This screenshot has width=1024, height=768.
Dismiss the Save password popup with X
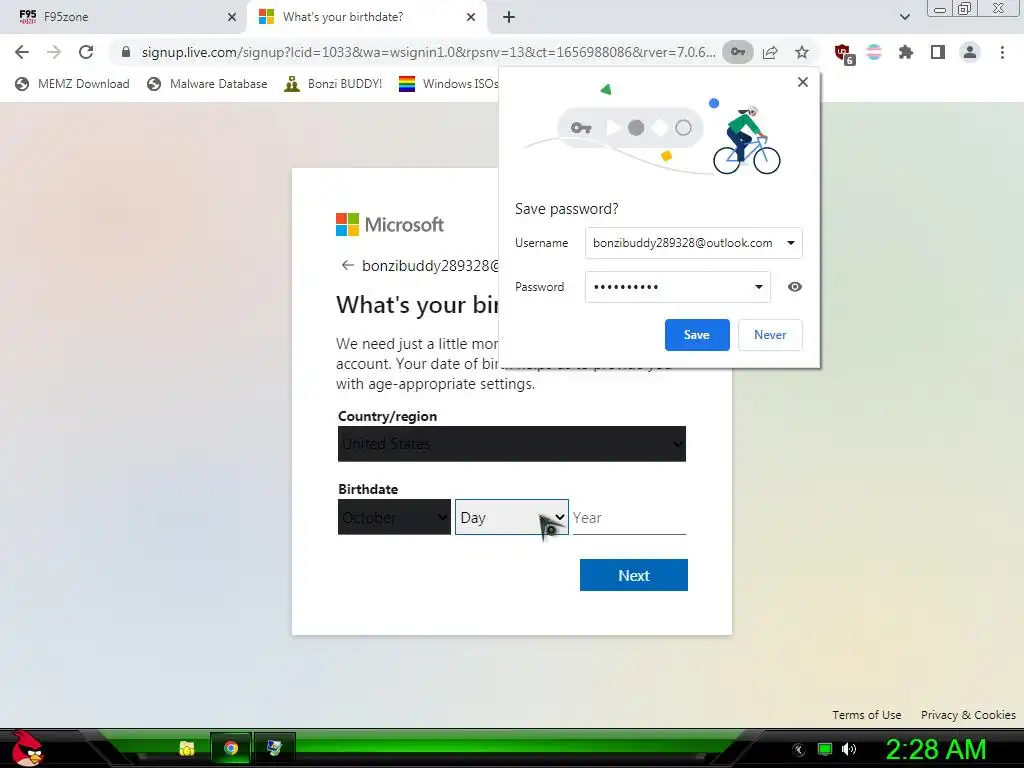(803, 82)
